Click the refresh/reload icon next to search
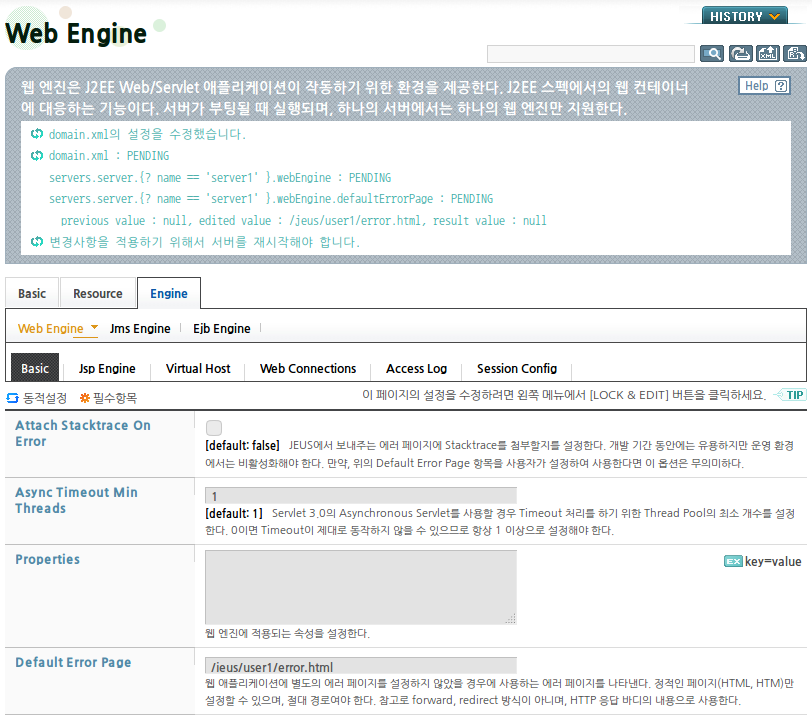The height and width of the screenshot is (720, 812). (x=741, y=53)
